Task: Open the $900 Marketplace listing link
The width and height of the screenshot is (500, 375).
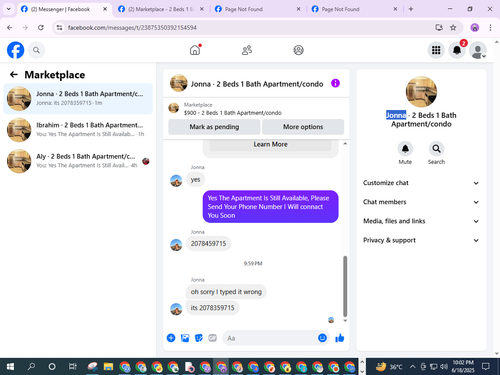Action: click(x=233, y=113)
